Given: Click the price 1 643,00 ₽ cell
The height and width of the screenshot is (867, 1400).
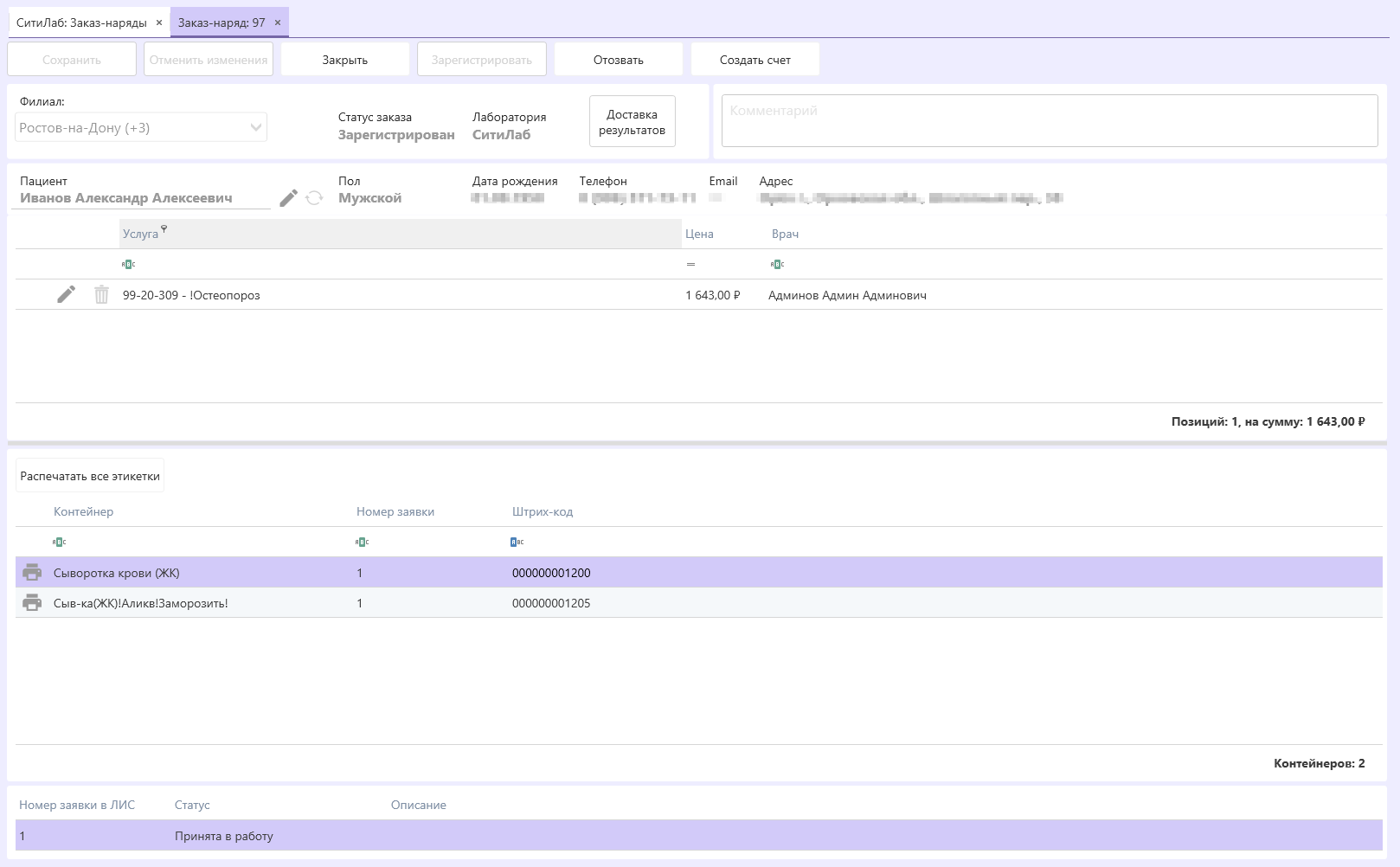Looking at the screenshot, I should (x=713, y=295).
